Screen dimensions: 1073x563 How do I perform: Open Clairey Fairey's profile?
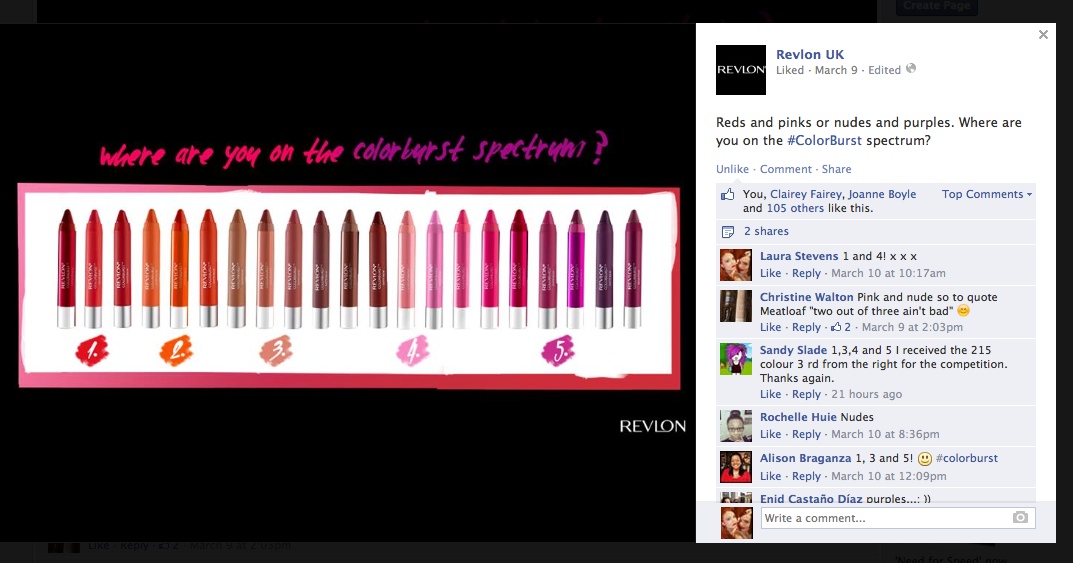[x=806, y=194]
